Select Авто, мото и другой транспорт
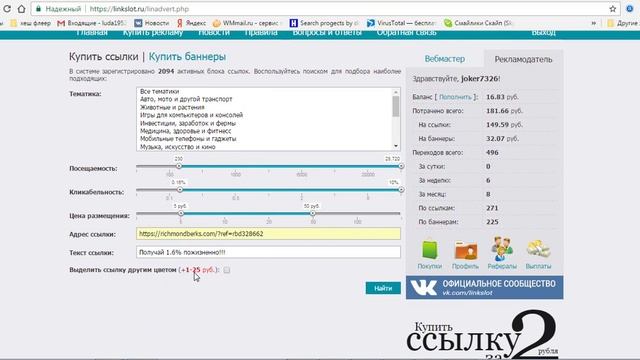The height and width of the screenshot is (360, 640). (x=186, y=99)
